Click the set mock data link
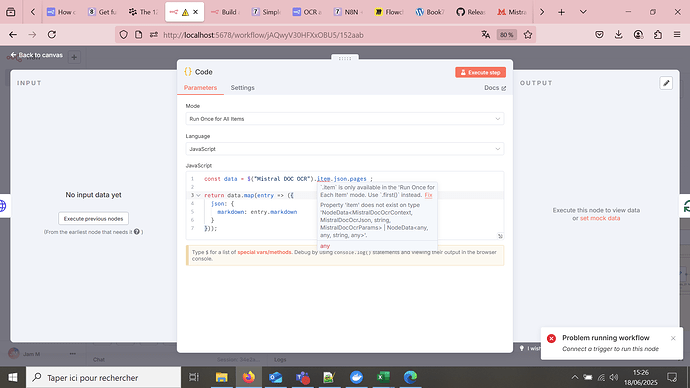Screen dimensions: 690x388 [x=600, y=218]
